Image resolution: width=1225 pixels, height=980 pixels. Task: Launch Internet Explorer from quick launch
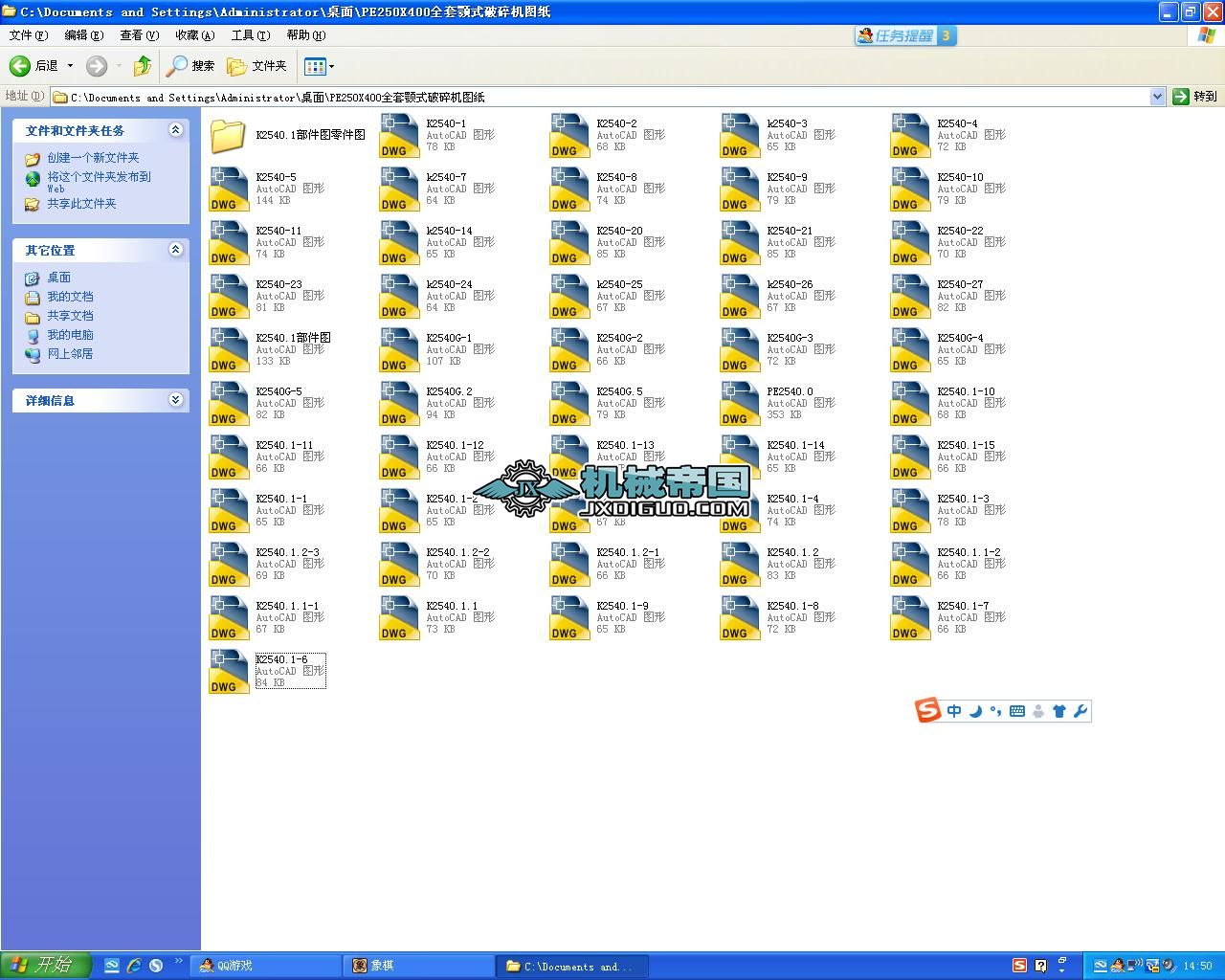[x=133, y=966]
